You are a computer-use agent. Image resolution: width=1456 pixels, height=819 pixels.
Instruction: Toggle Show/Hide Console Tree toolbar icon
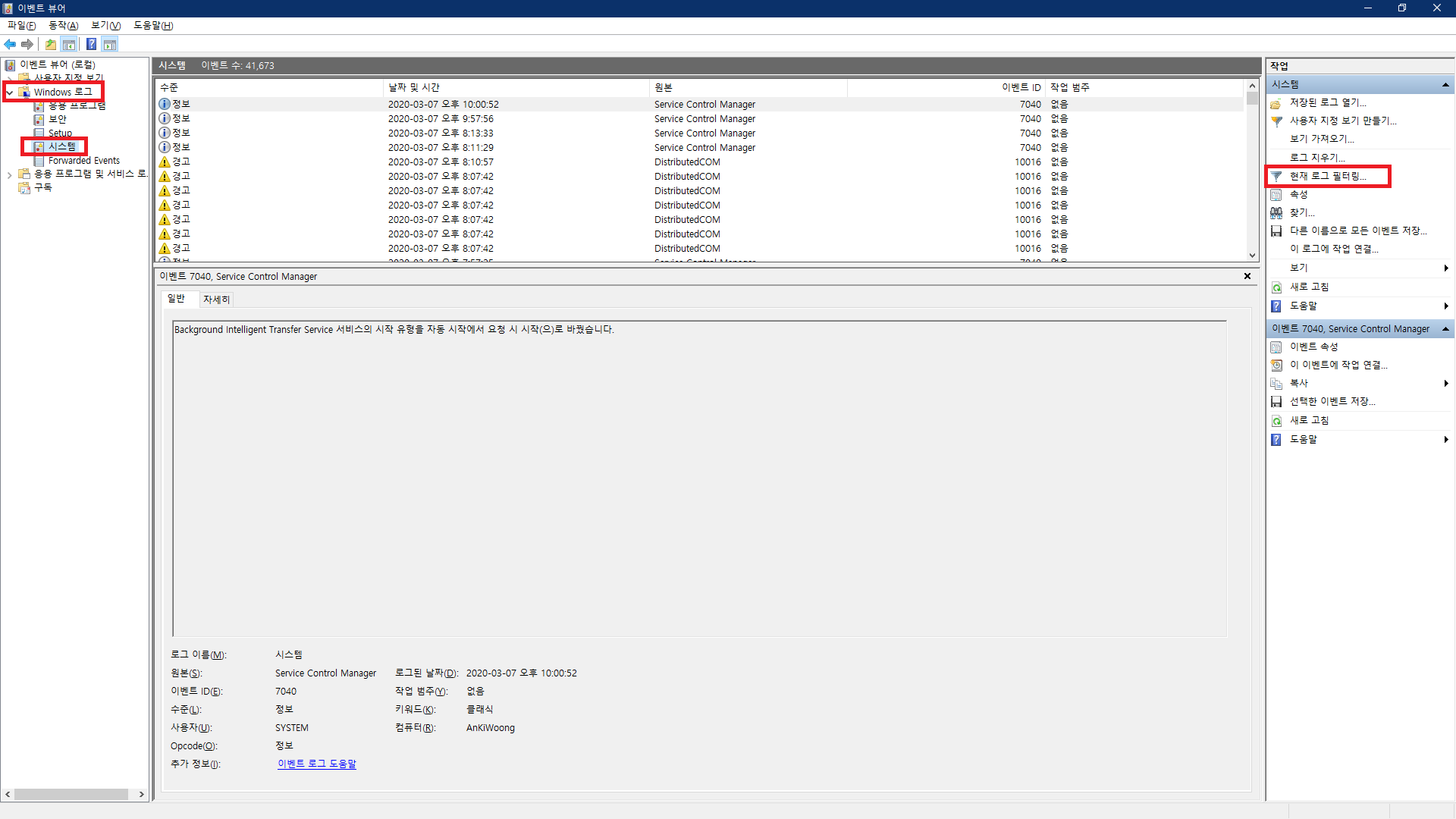pos(69,44)
